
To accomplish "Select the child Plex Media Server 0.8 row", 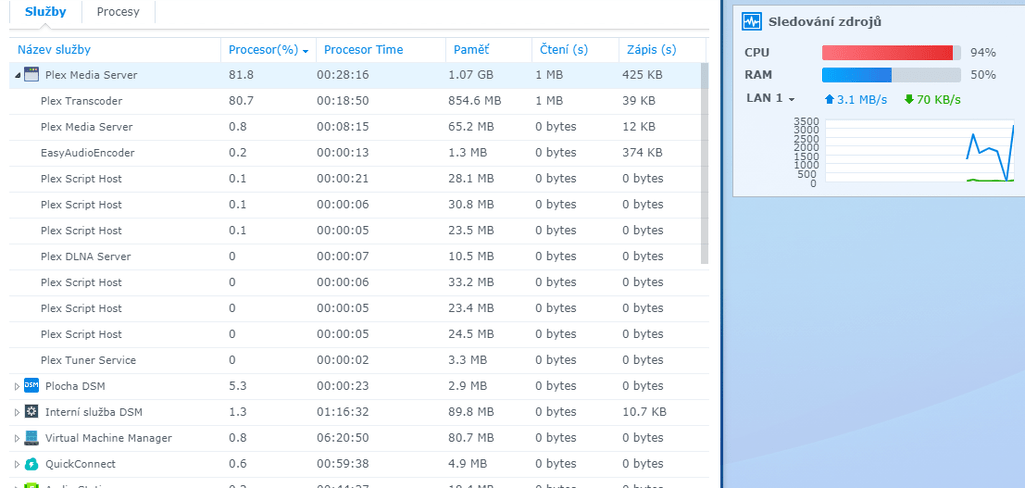I will [x=358, y=127].
